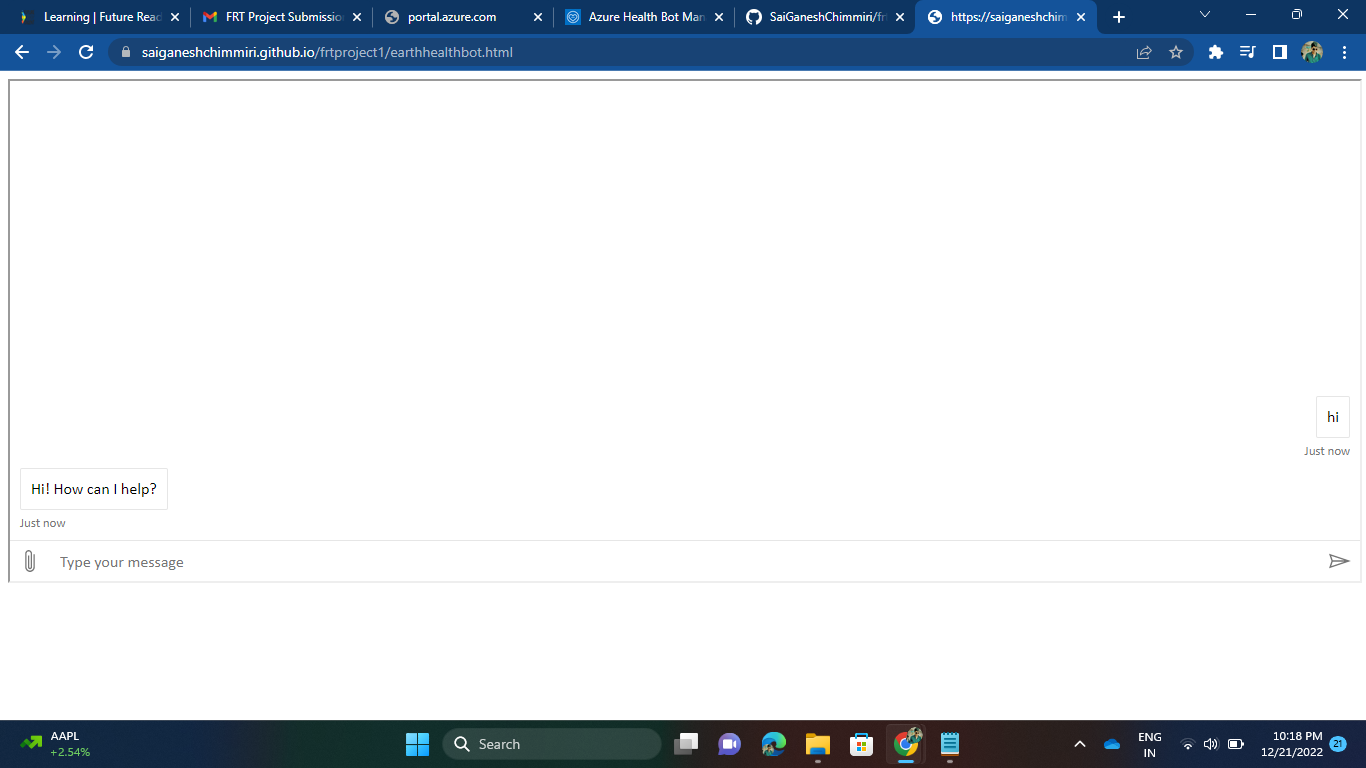
Task: Click the address bar URL
Action: 327,52
